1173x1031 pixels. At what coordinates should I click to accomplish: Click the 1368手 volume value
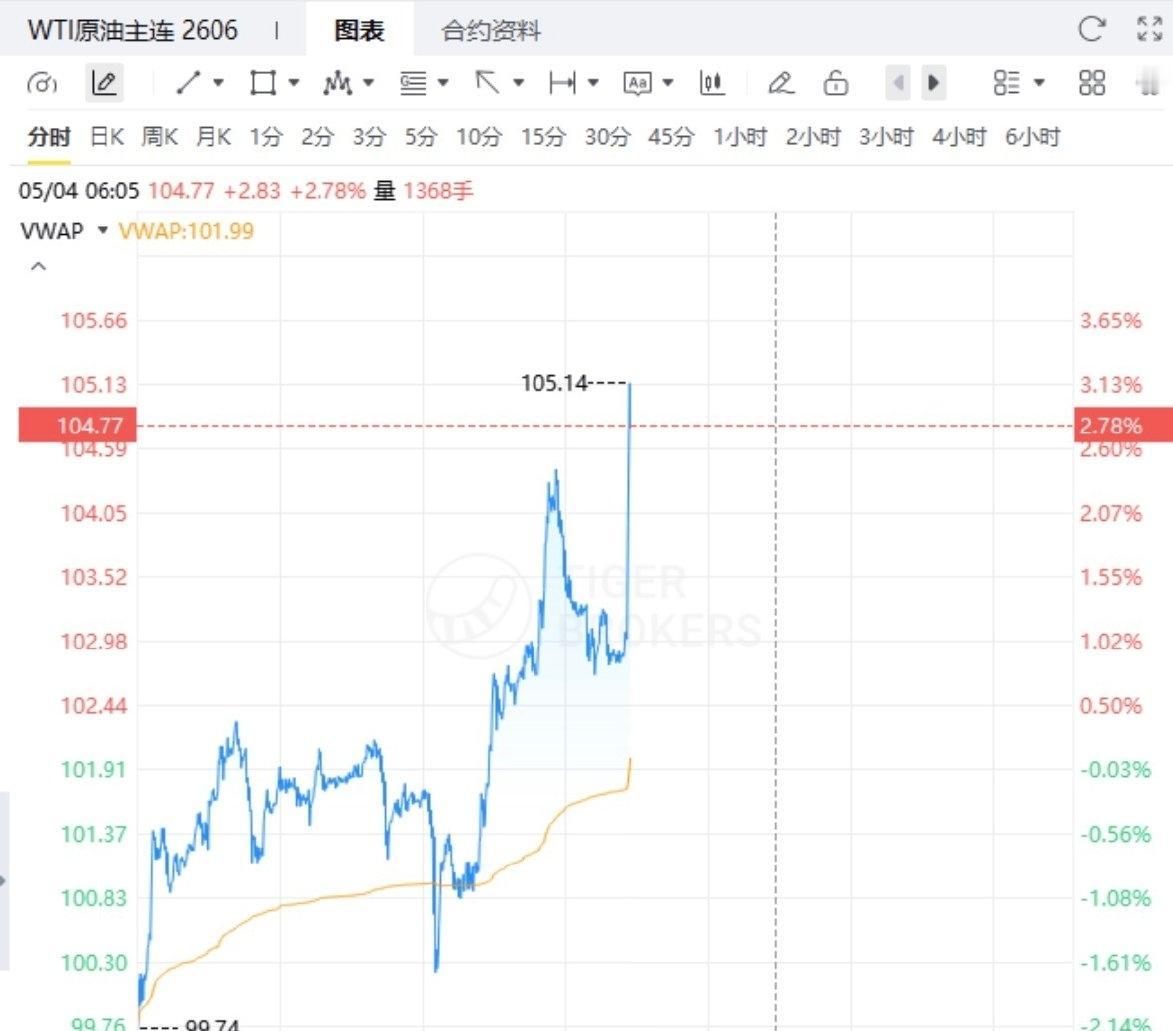(x=438, y=191)
